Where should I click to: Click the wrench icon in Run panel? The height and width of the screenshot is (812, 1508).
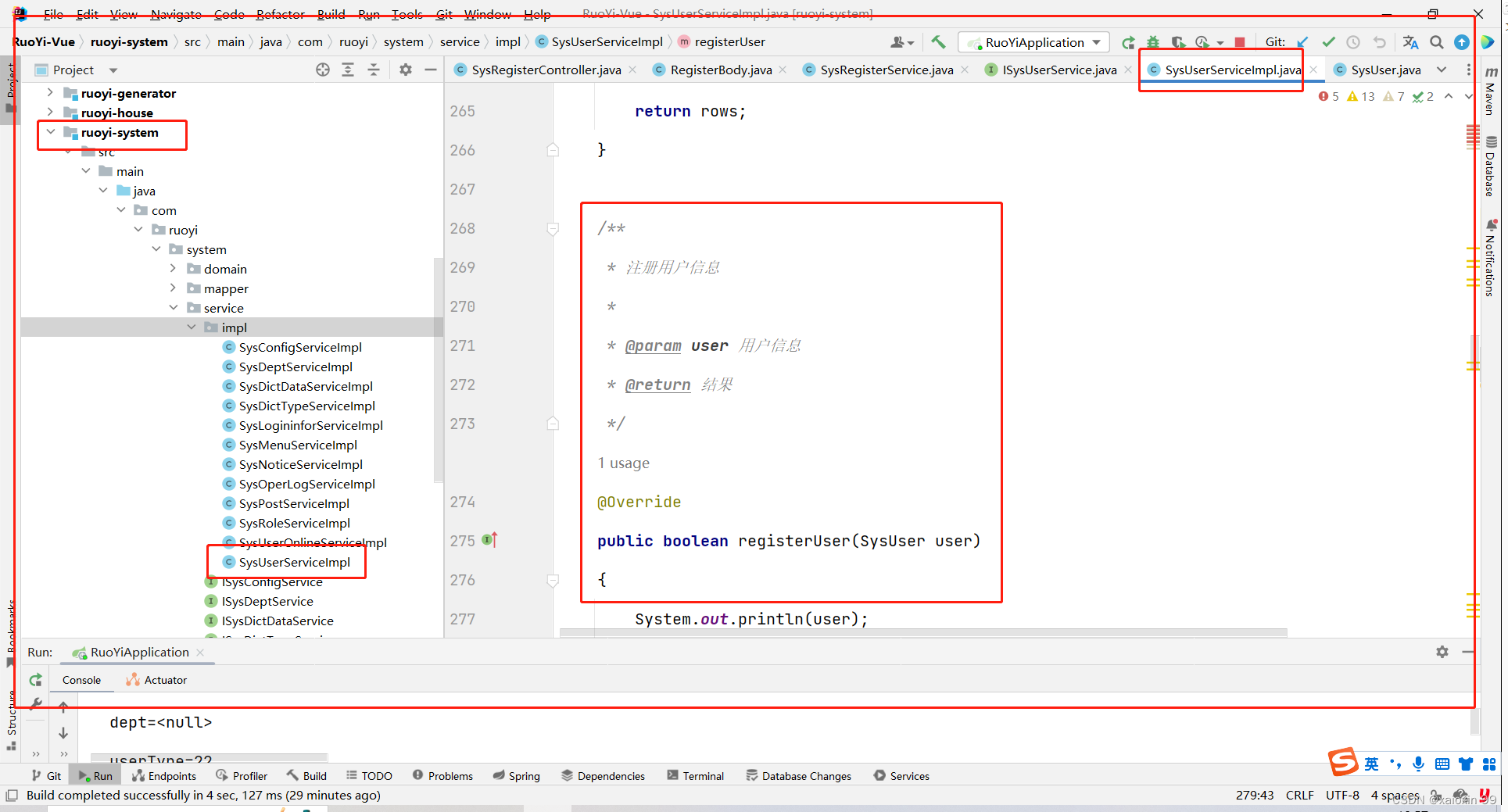click(35, 703)
